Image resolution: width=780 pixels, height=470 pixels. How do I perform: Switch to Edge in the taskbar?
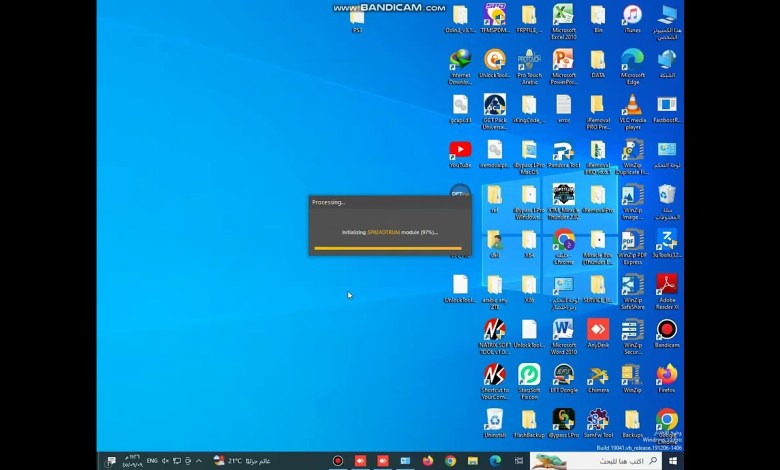click(495, 461)
